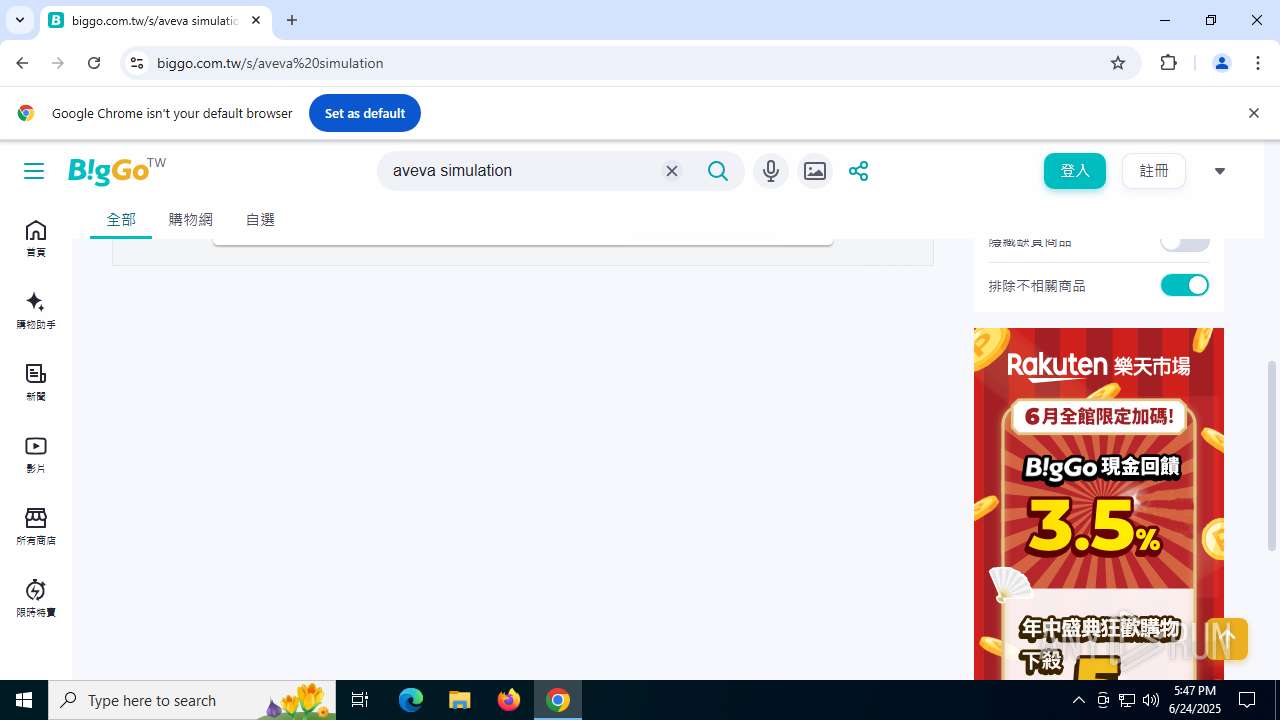
Task: Click Set as default button
Action: (365, 113)
